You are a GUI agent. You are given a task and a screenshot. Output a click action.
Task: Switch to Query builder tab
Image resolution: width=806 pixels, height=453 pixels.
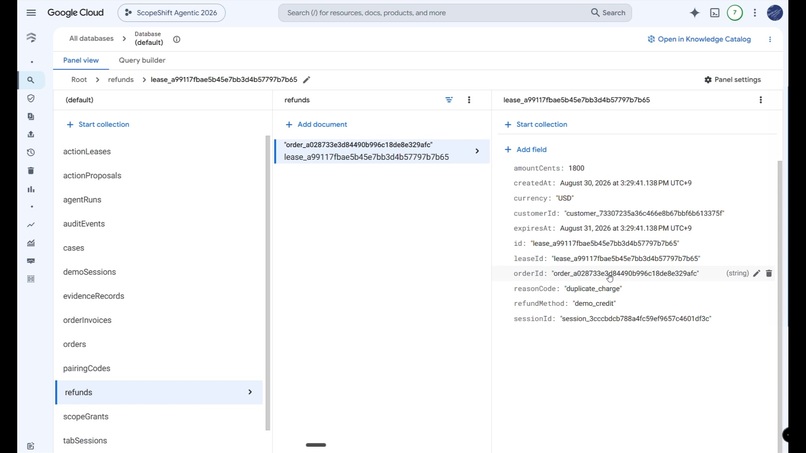(142, 60)
